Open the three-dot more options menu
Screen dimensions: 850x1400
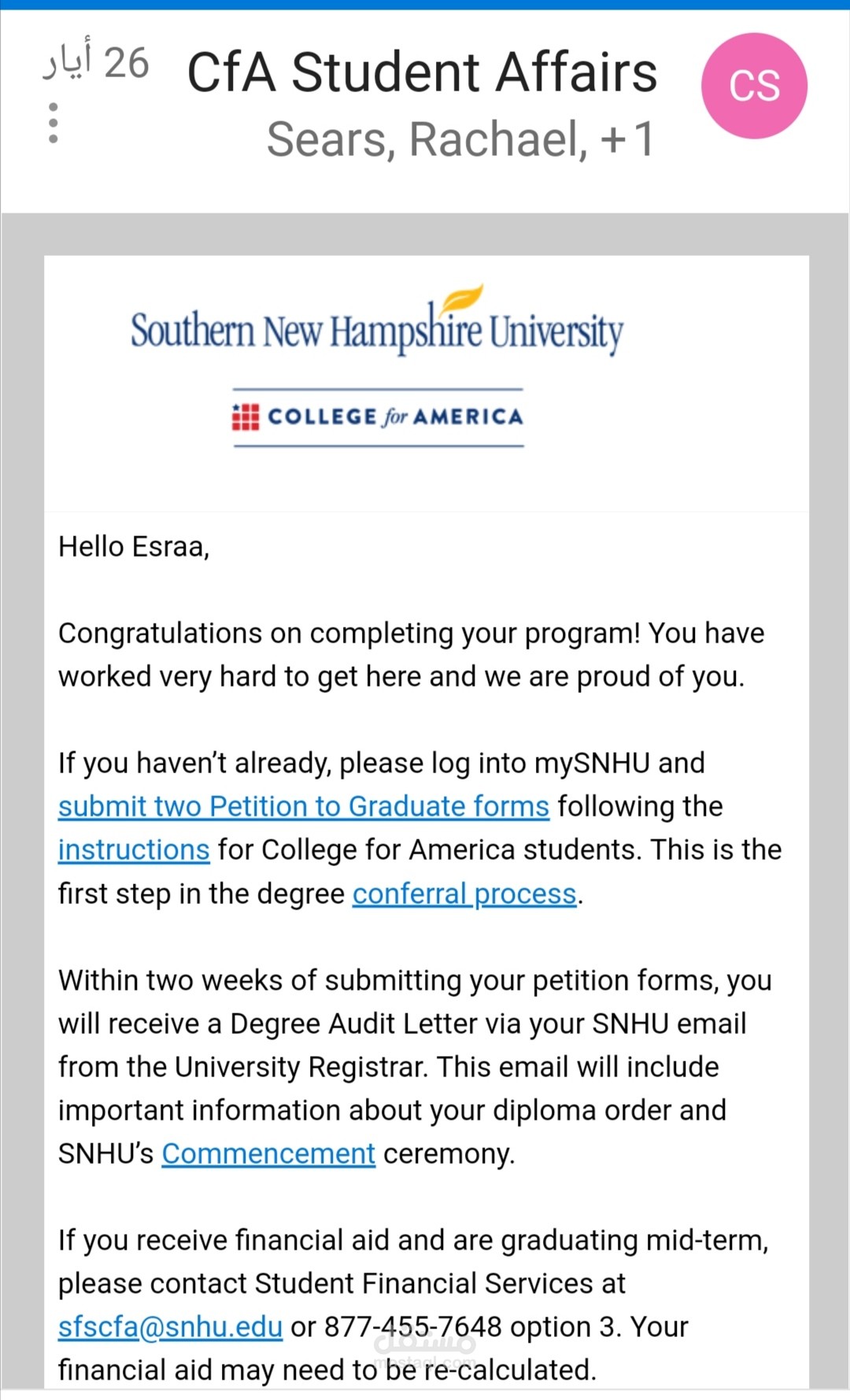[x=53, y=123]
